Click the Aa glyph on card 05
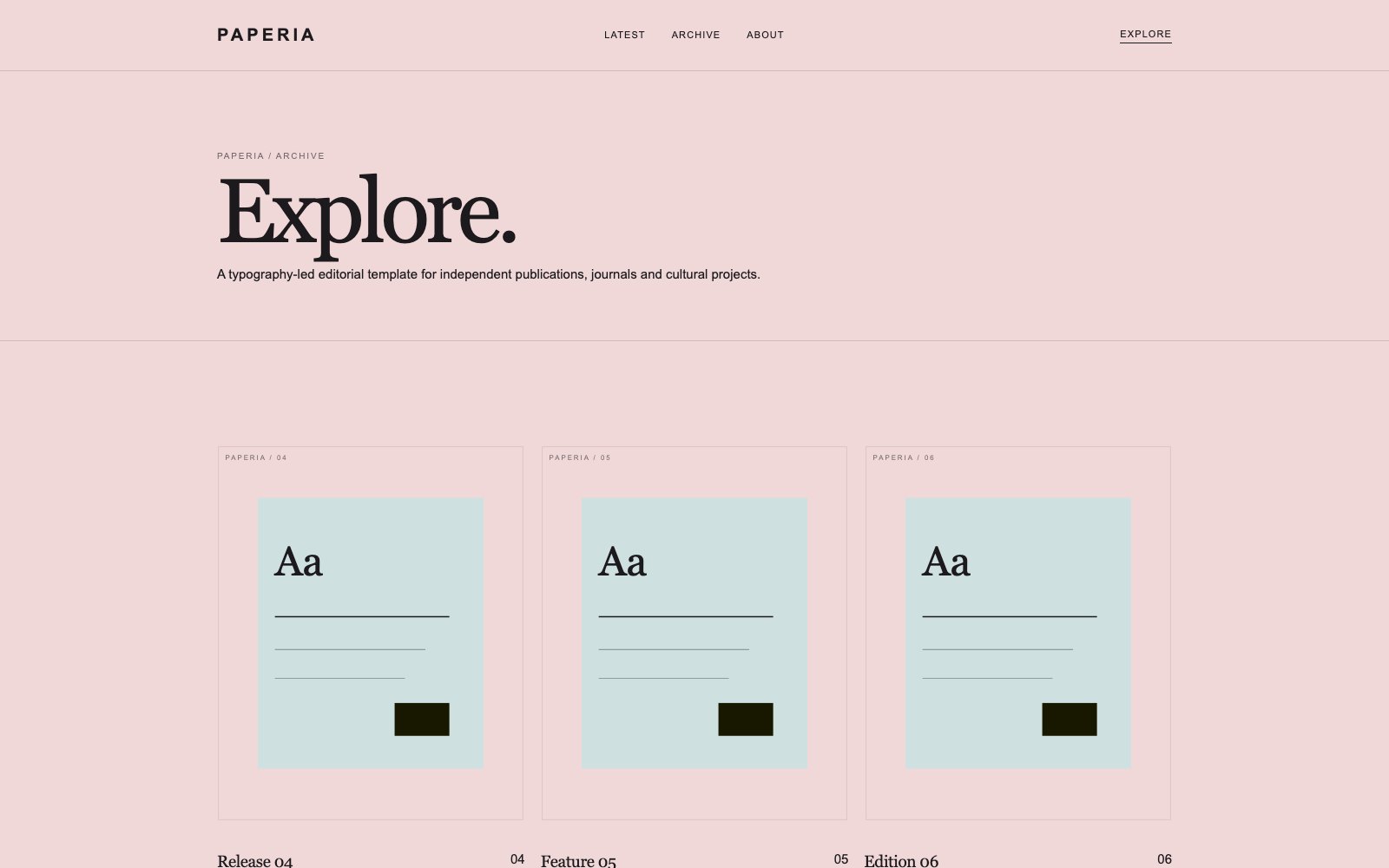The height and width of the screenshot is (868, 1389). click(x=622, y=562)
